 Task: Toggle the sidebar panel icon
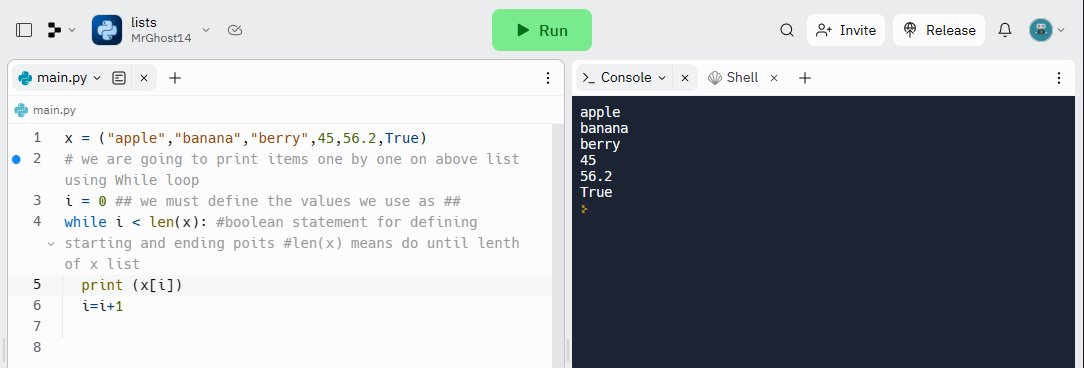tap(24, 30)
